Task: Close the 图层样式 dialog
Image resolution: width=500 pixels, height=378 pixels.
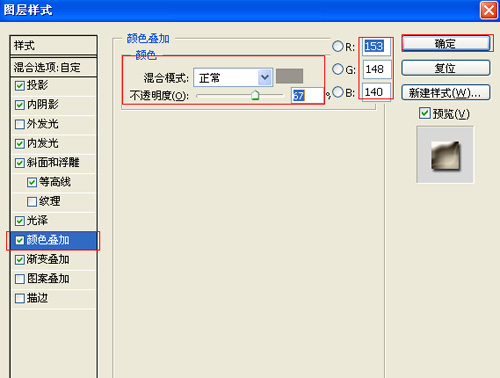Action: 489,10
